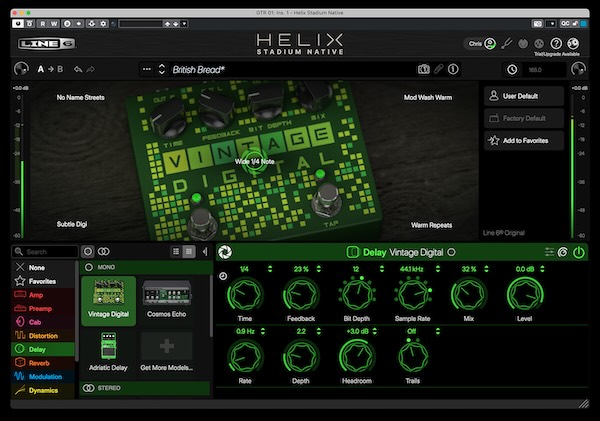Adjust Rate 0.9 Hz stepper arrows
Viewport: 600px width, 421px height.
(x=263, y=331)
